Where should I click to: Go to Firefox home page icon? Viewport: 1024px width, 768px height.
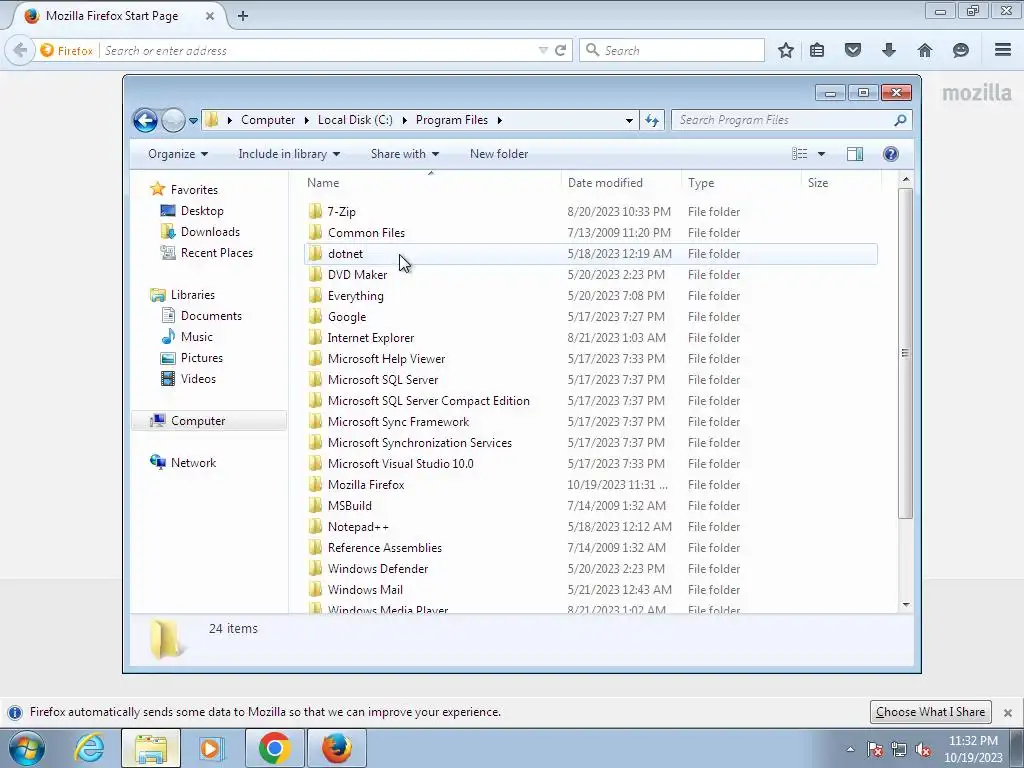pyautogui.click(x=925, y=50)
